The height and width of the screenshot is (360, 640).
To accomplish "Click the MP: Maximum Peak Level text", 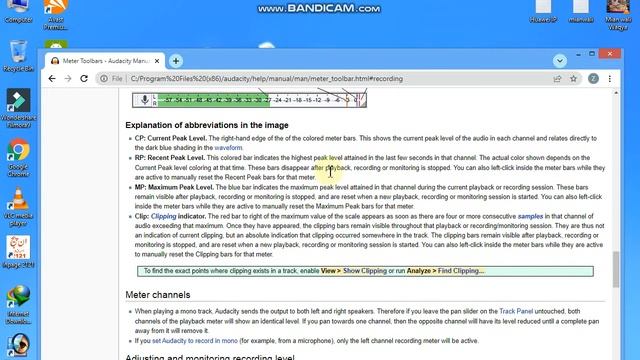I will (x=174, y=187).
